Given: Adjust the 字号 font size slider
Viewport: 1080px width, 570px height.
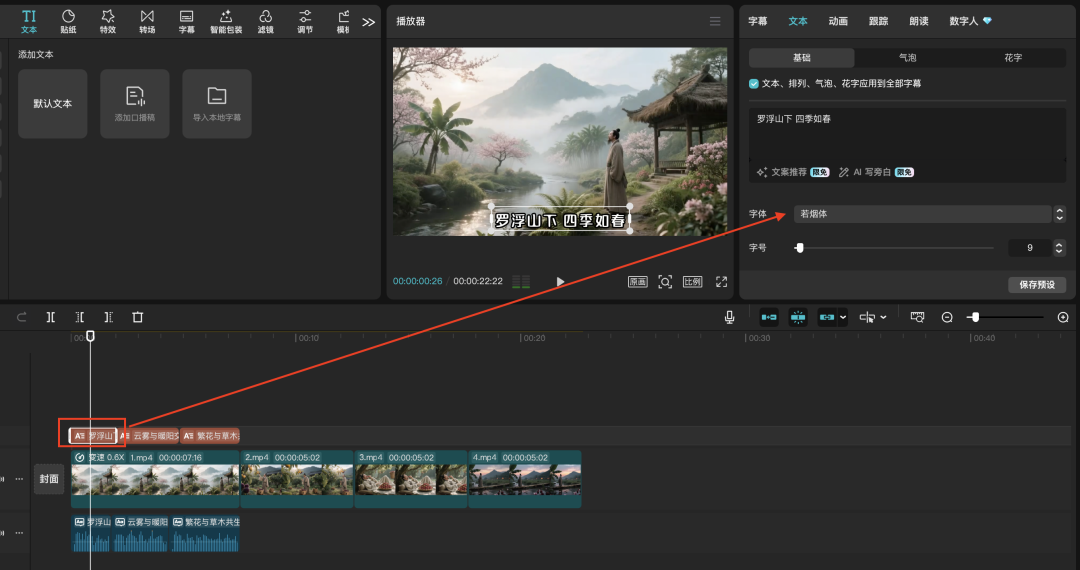Looking at the screenshot, I should (799, 248).
